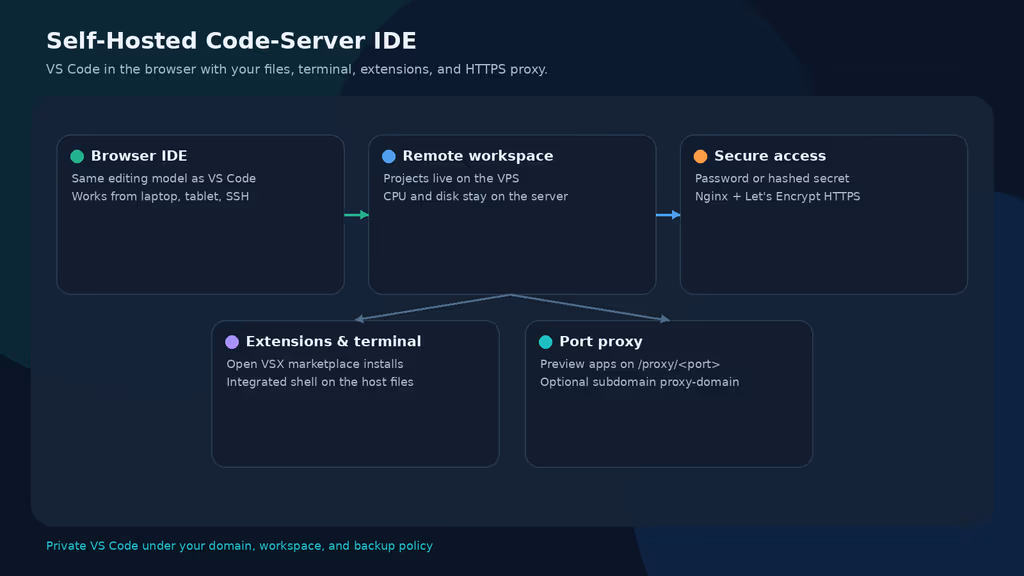1024x576 pixels.
Task: Click the line Integrated shell on the host files
Action: [320, 381]
